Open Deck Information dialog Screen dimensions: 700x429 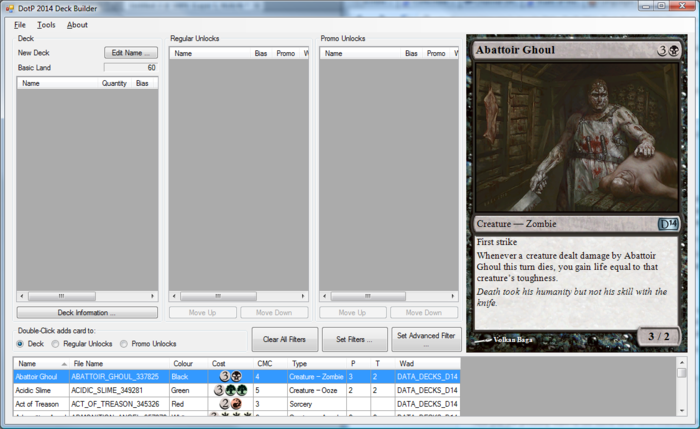pos(87,312)
